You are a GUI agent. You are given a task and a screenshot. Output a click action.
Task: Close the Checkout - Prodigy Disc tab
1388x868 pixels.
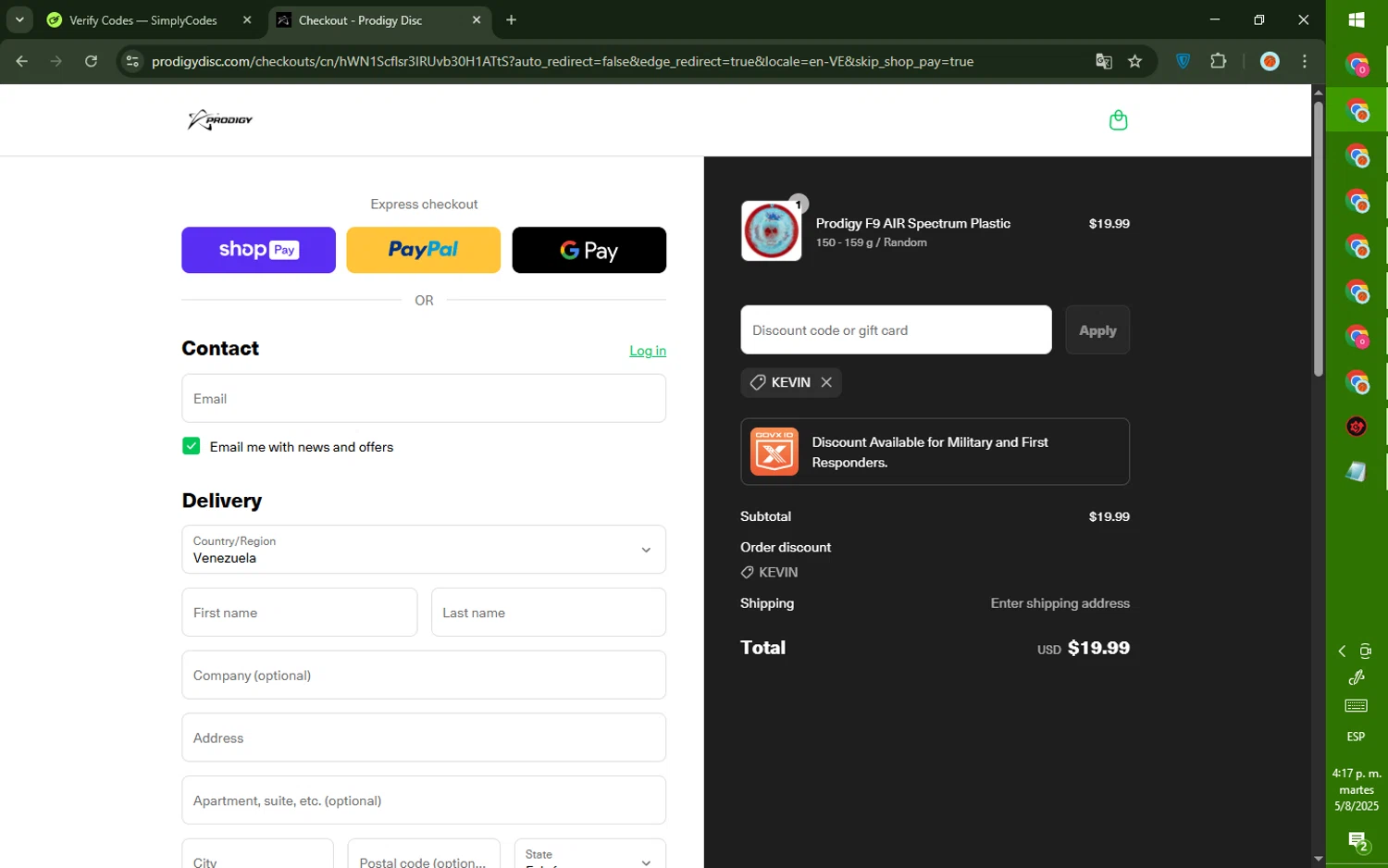point(477,19)
